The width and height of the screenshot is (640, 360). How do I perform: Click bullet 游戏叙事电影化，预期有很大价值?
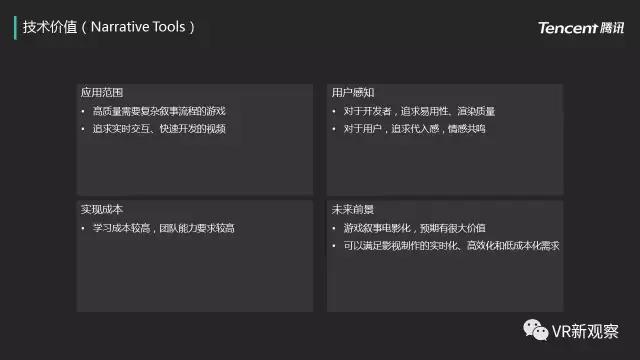pyautogui.click(x=414, y=228)
